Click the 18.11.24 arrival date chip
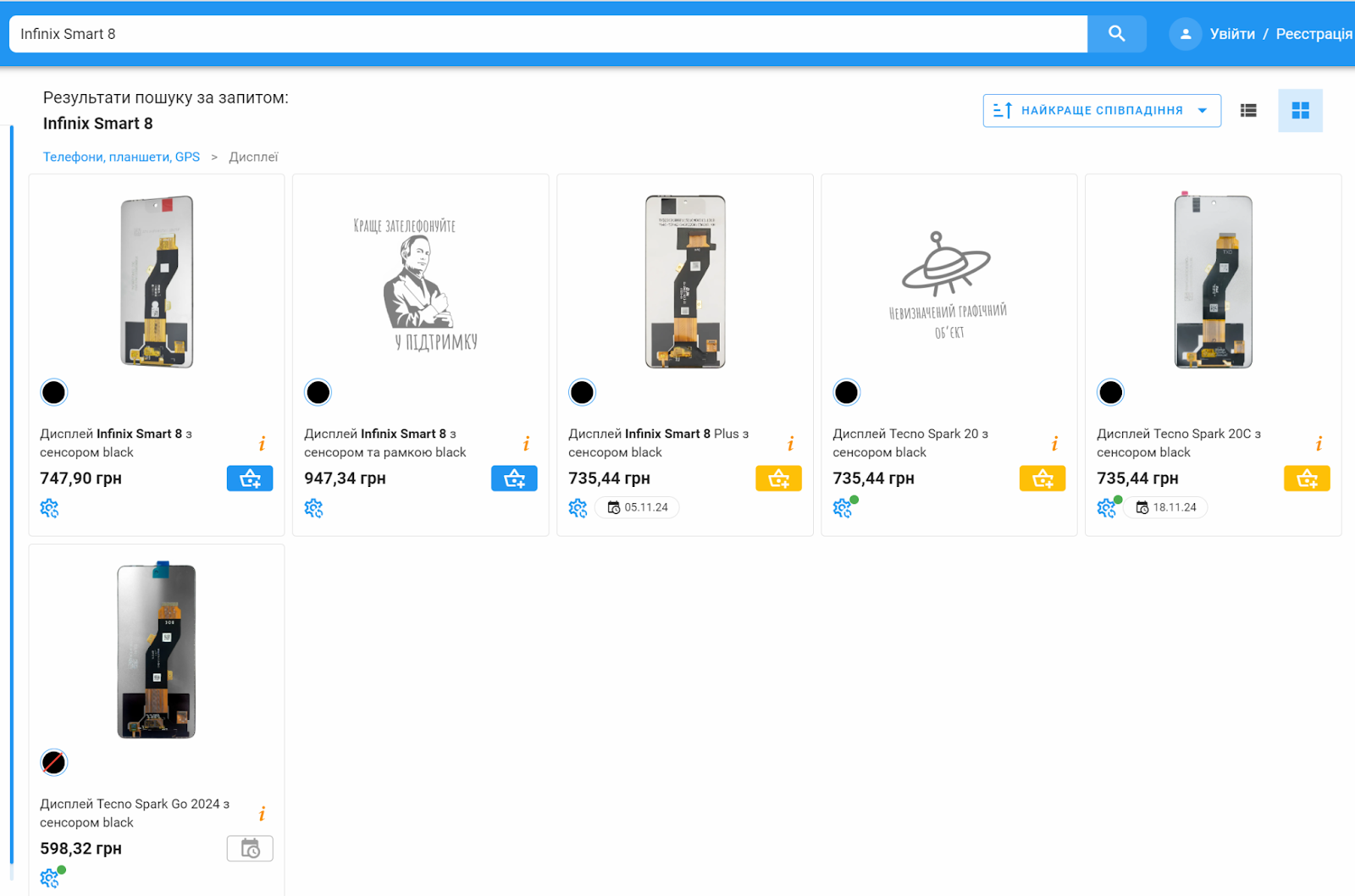Screen dimensions: 1355x896 coord(1166,507)
